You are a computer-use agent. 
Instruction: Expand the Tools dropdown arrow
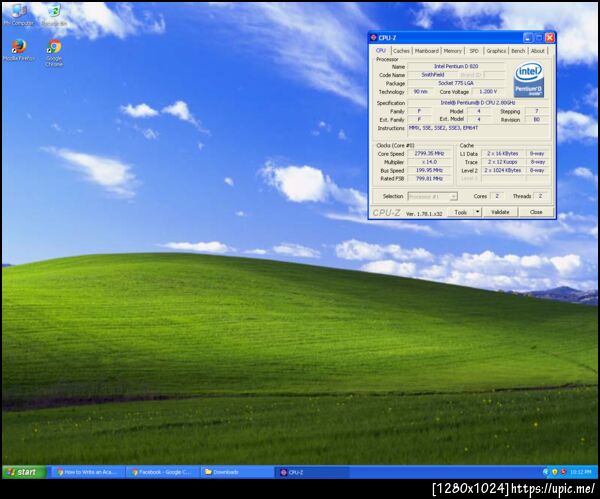pyautogui.click(x=478, y=212)
